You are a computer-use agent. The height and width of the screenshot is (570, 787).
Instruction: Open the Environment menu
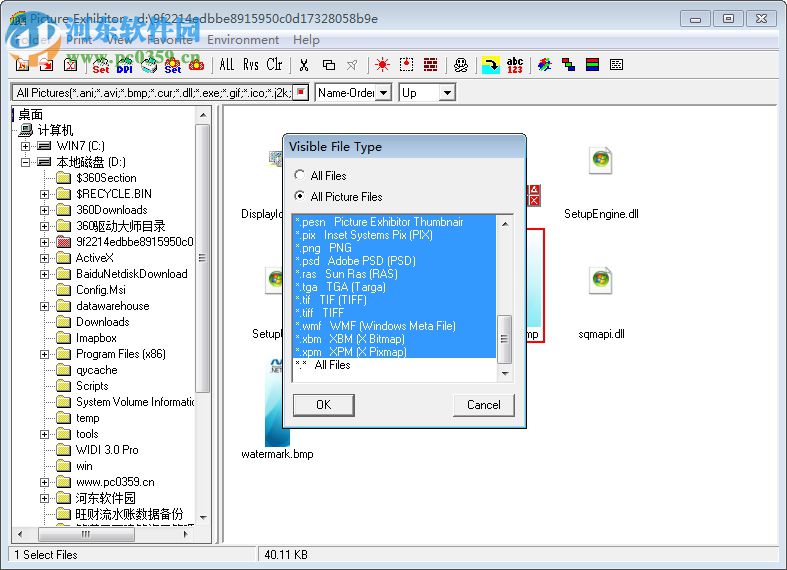243,40
